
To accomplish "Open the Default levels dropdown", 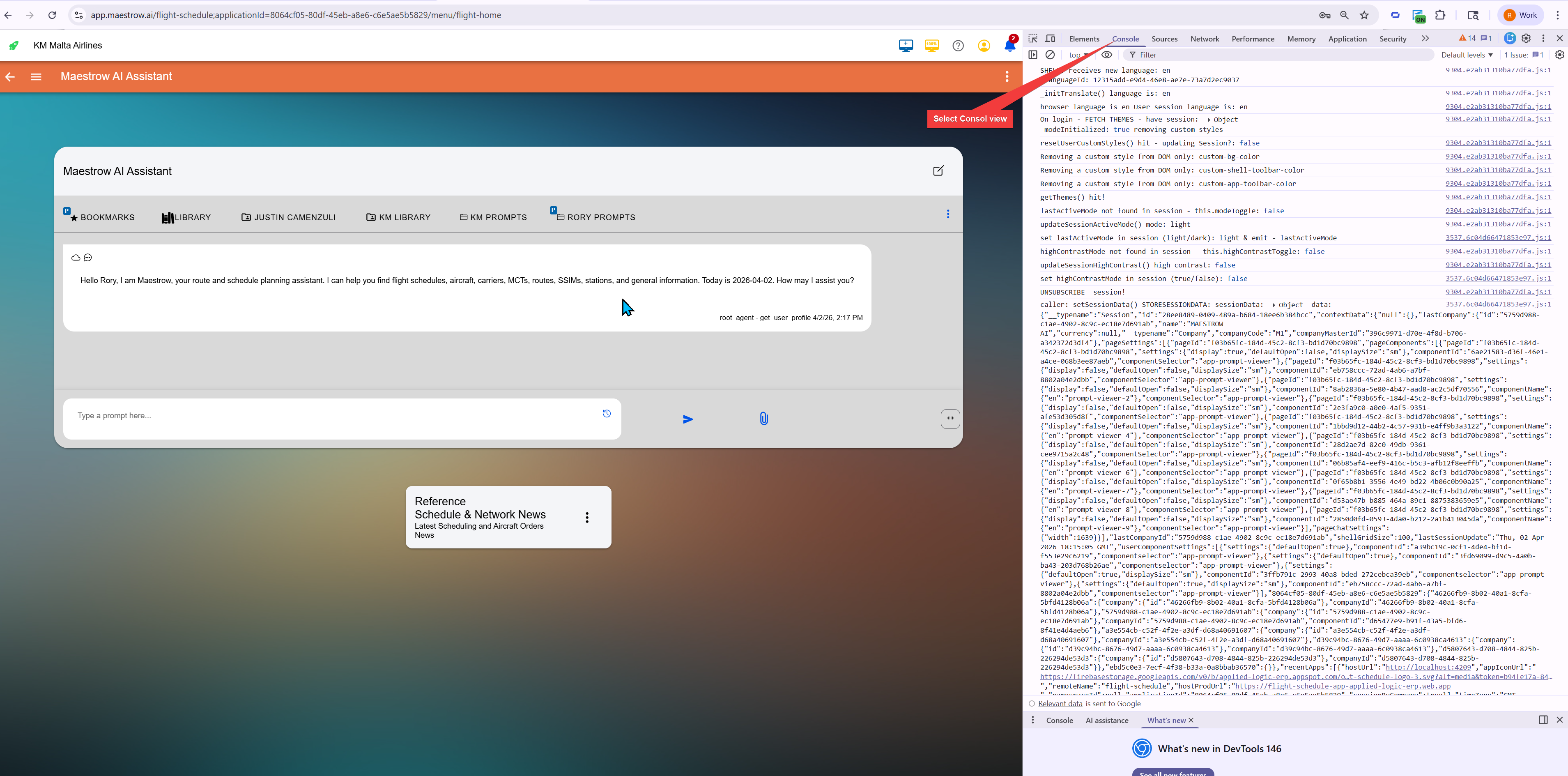I will tap(1467, 55).
